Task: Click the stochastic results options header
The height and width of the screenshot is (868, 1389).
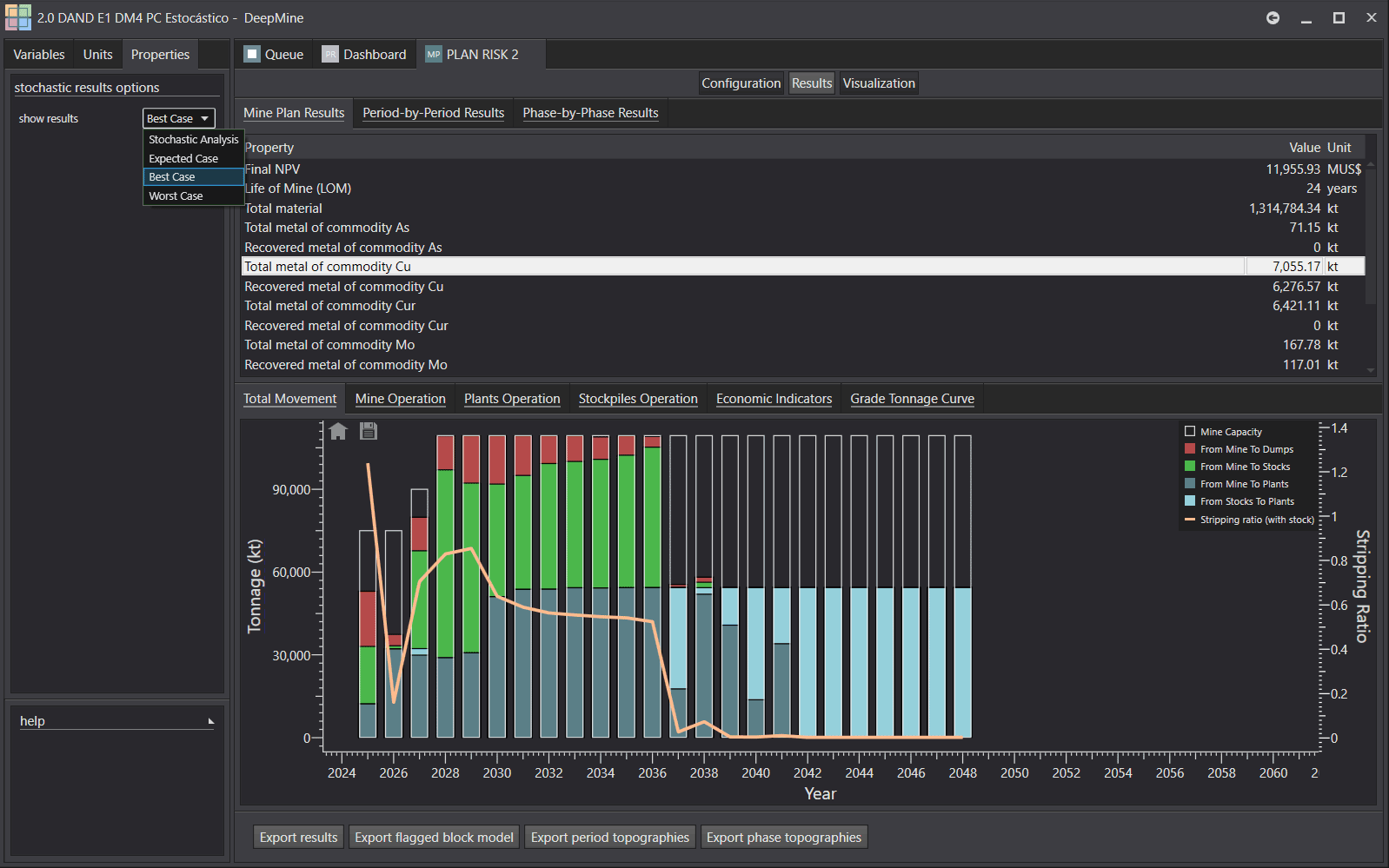Action: click(x=87, y=88)
